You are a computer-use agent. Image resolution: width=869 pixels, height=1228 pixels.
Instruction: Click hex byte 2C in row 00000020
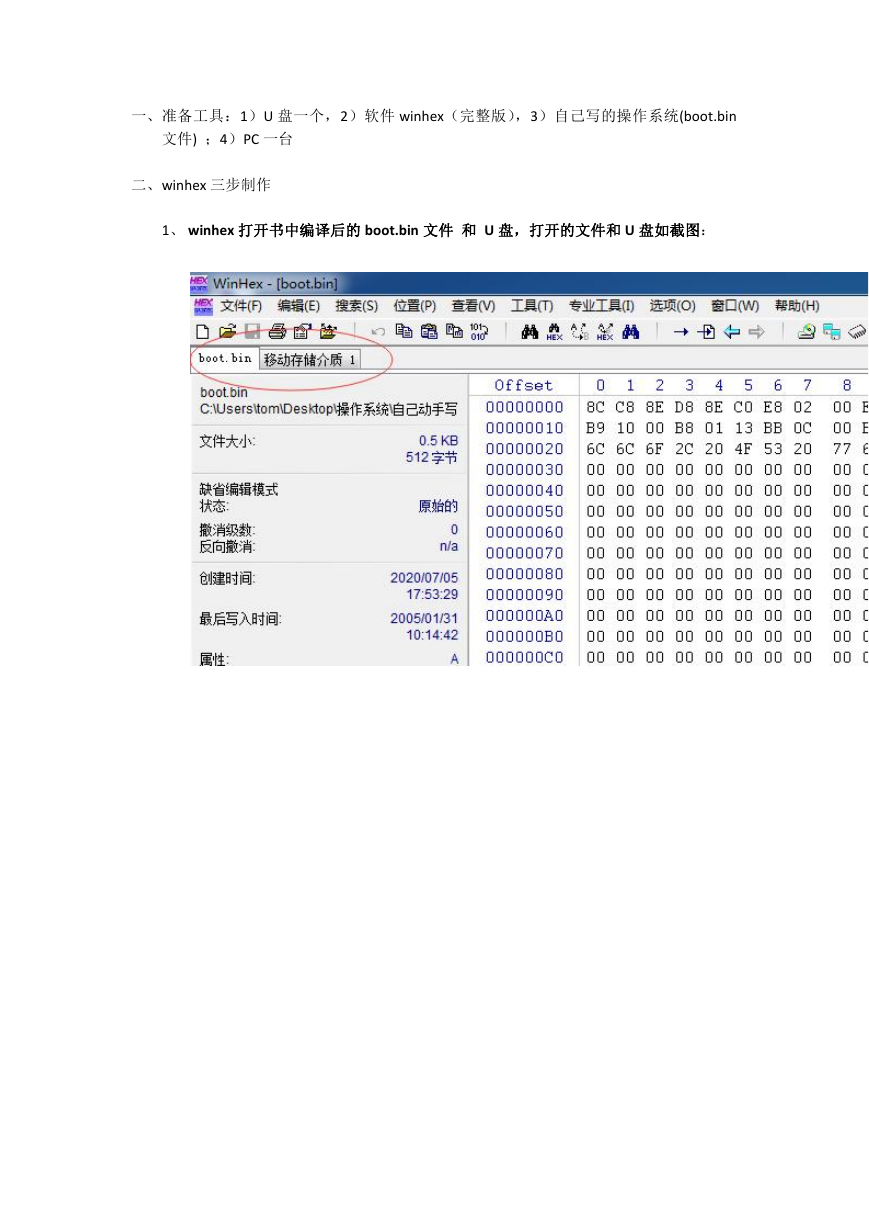(x=684, y=449)
